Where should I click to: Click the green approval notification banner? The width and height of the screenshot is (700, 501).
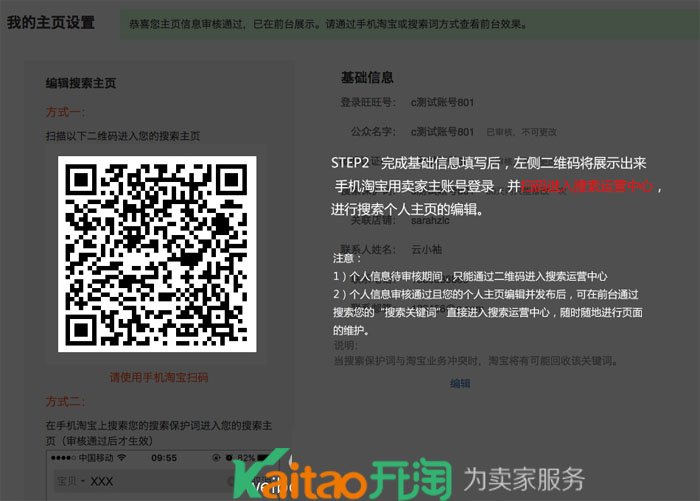[x=409, y=24]
